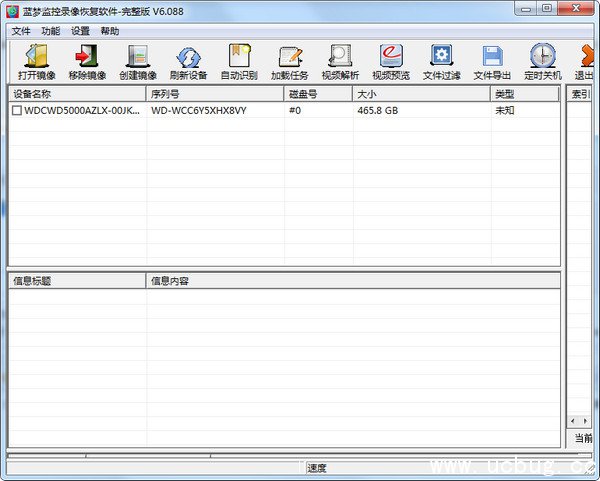The height and width of the screenshot is (481, 600).
Task: Click the 加载任务 (Load Task) icon
Action: (290, 59)
